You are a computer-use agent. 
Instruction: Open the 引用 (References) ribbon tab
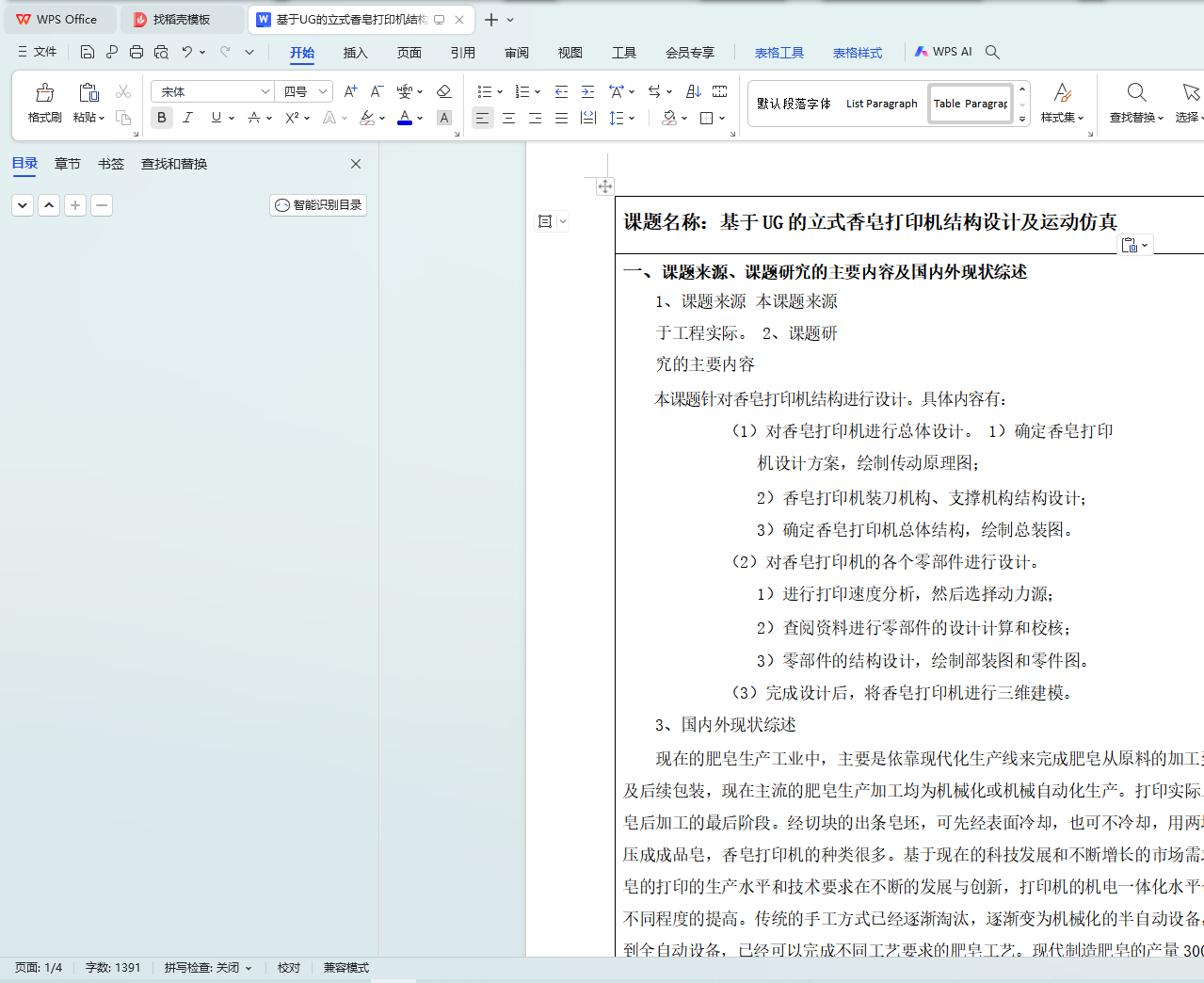coord(463,53)
